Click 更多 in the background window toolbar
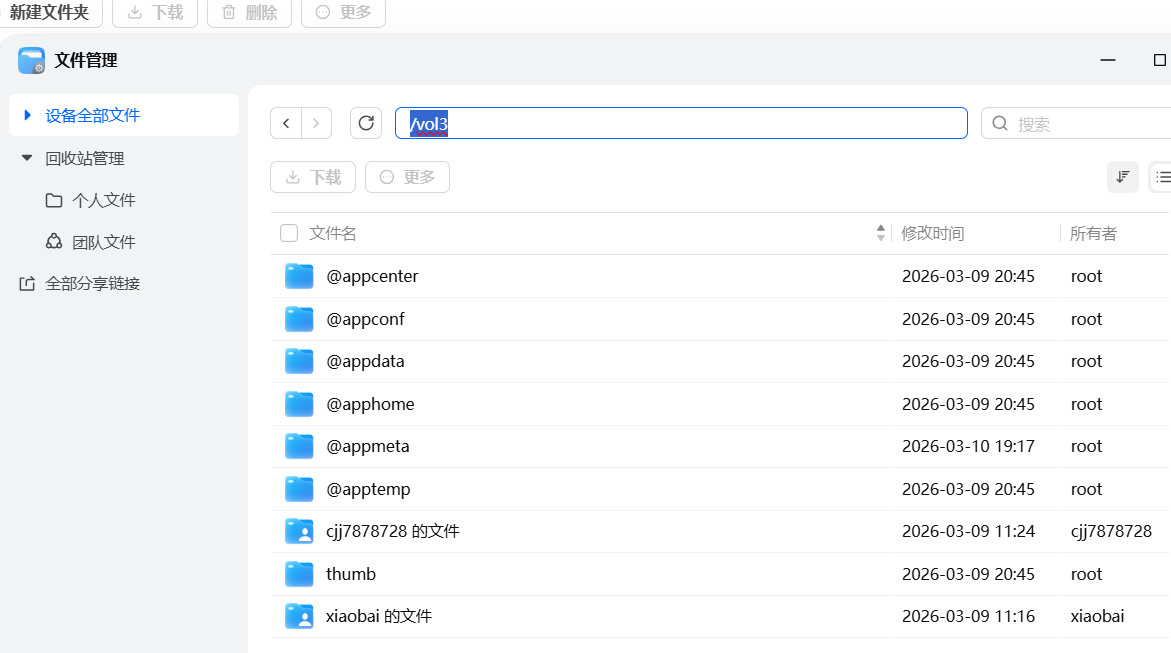The width and height of the screenshot is (1171, 653). pyautogui.click(x=344, y=13)
